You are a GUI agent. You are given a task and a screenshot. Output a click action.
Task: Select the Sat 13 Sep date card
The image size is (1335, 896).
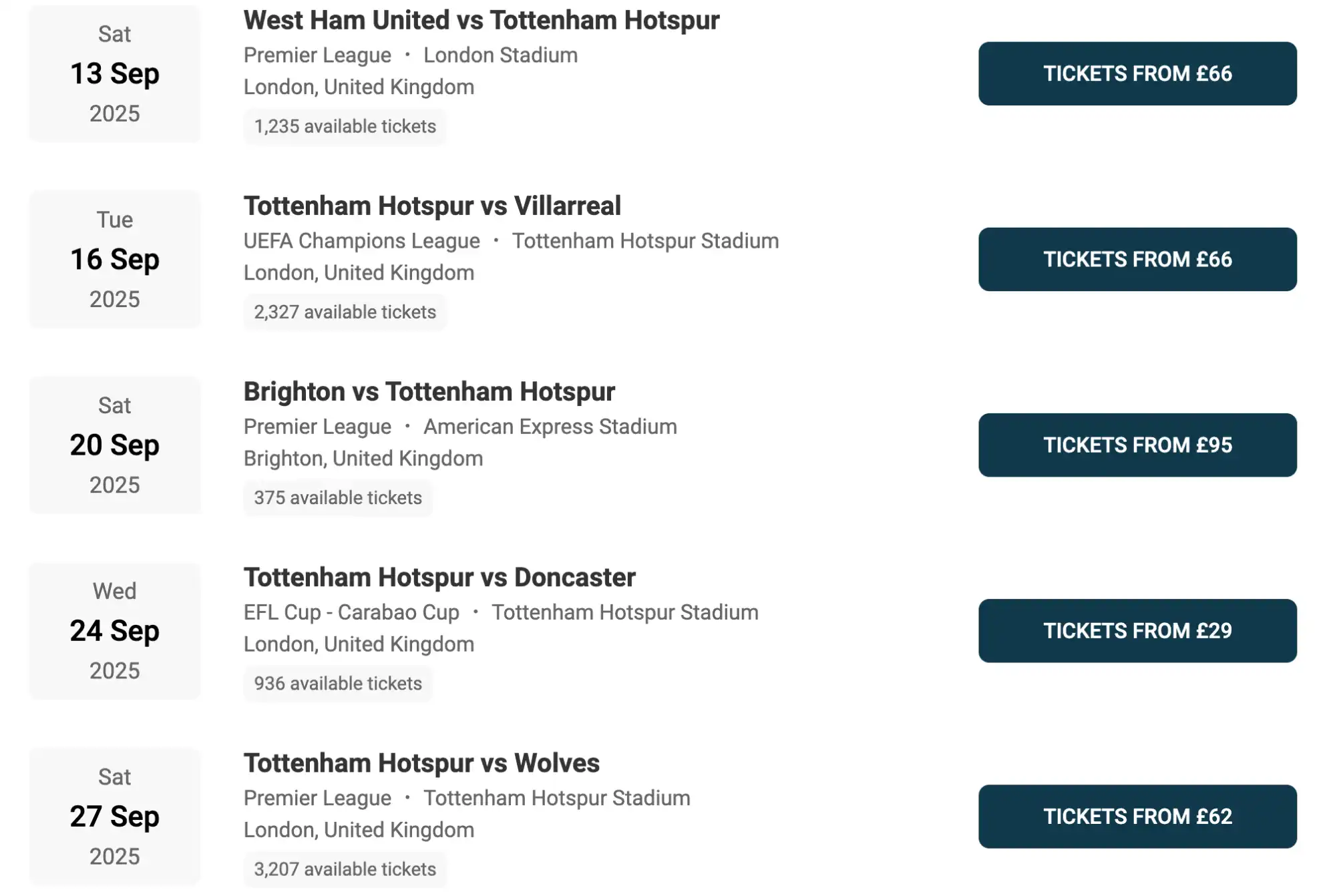pyautogui.click(x=114, y=73)
